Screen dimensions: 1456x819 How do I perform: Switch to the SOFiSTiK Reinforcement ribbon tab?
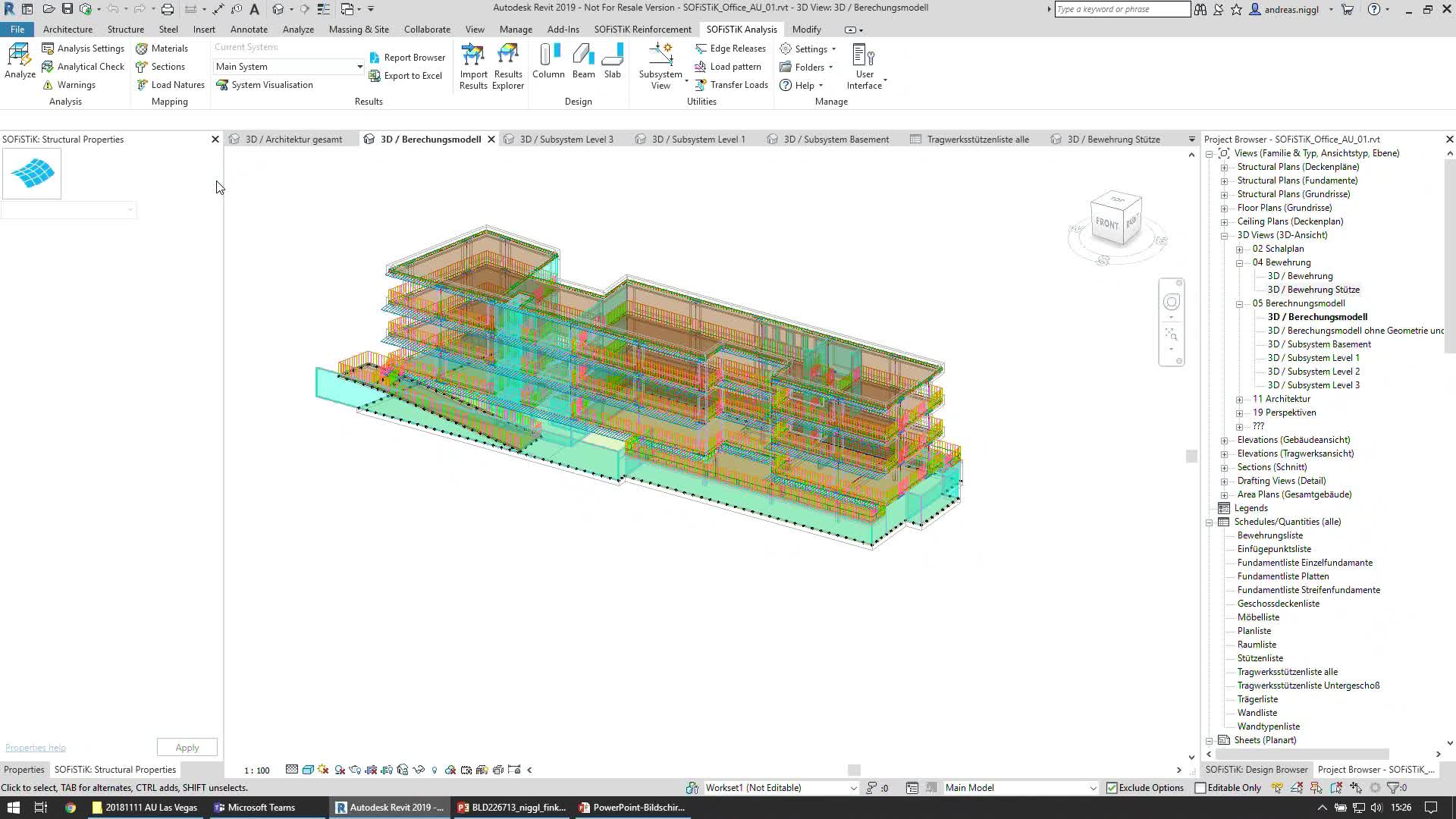coord(642,29)
